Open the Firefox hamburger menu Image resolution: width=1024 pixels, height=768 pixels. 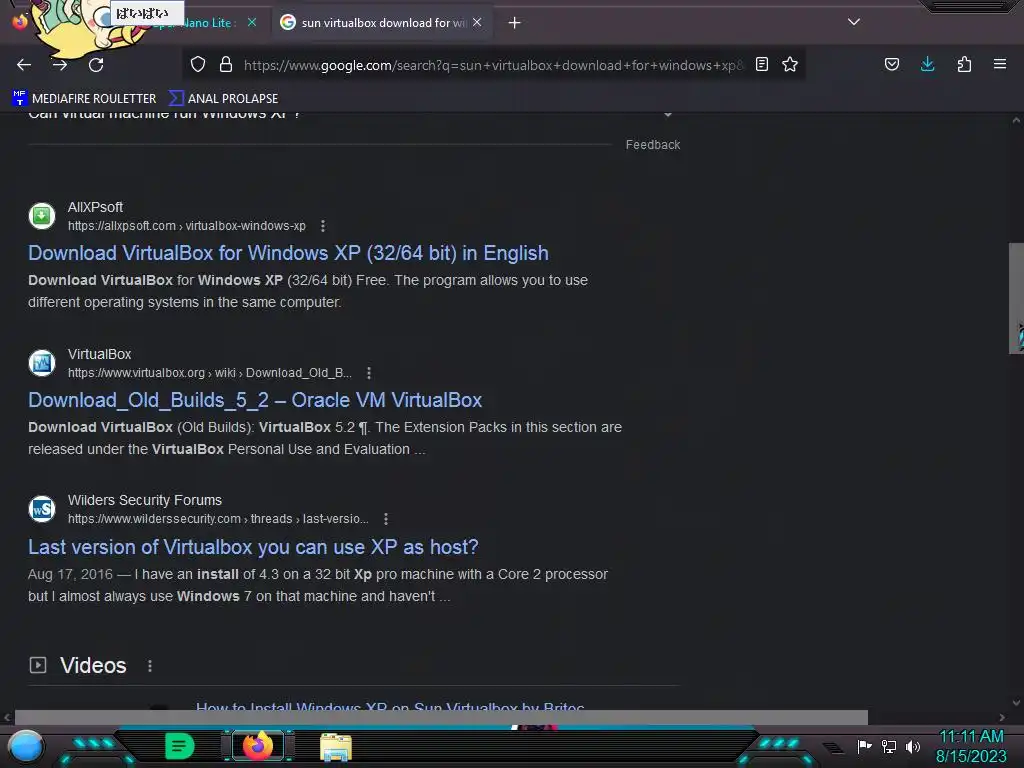[x=999, y=65]
